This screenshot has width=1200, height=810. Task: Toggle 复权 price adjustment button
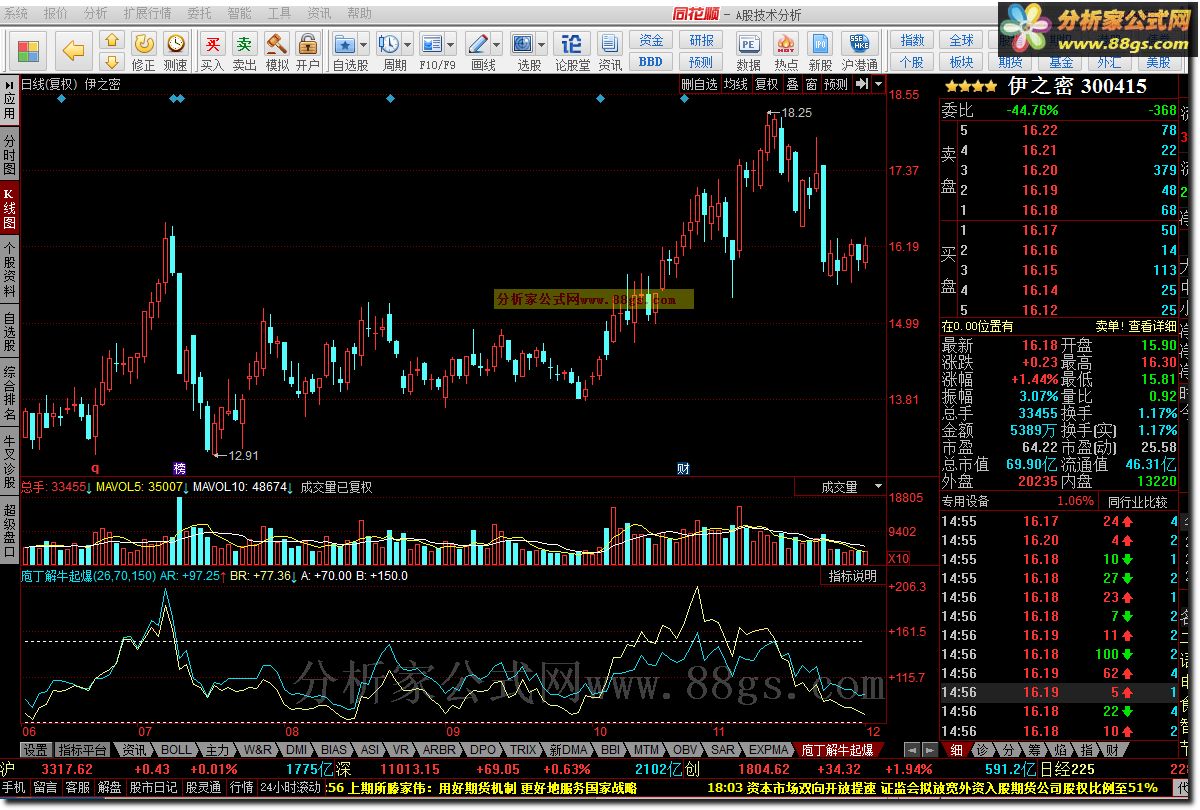click(x=766, y=85)
